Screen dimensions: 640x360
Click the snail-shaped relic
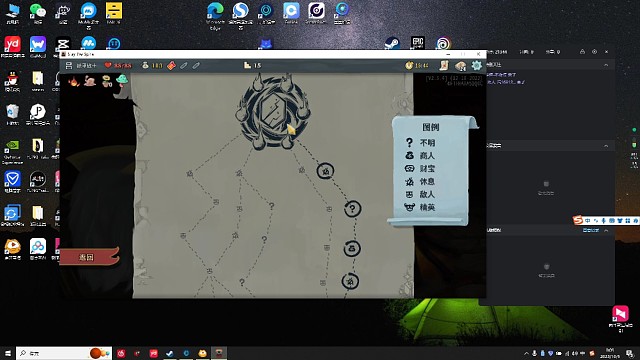pos(90,81)
